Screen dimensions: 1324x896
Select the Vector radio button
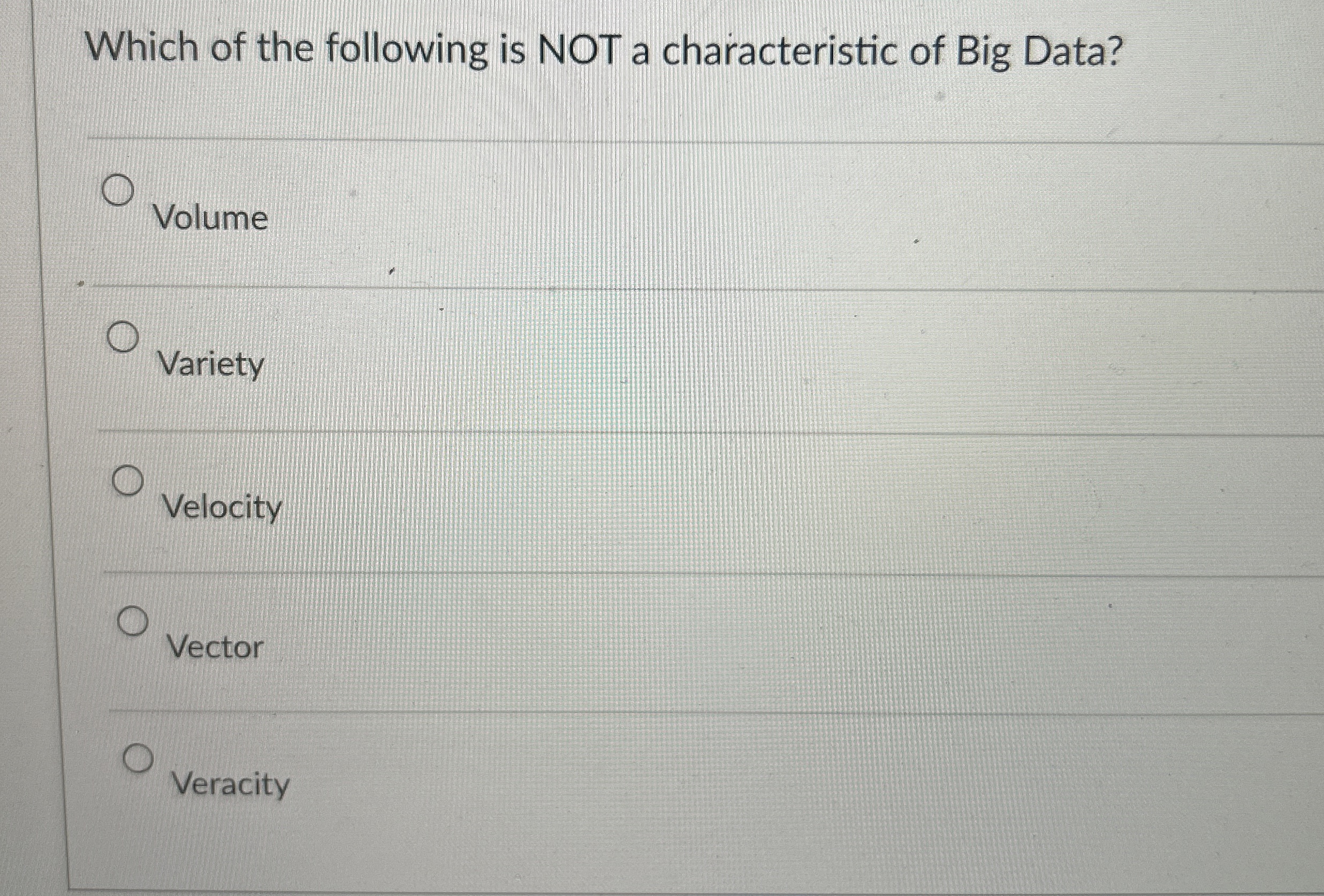pos(133,622)
